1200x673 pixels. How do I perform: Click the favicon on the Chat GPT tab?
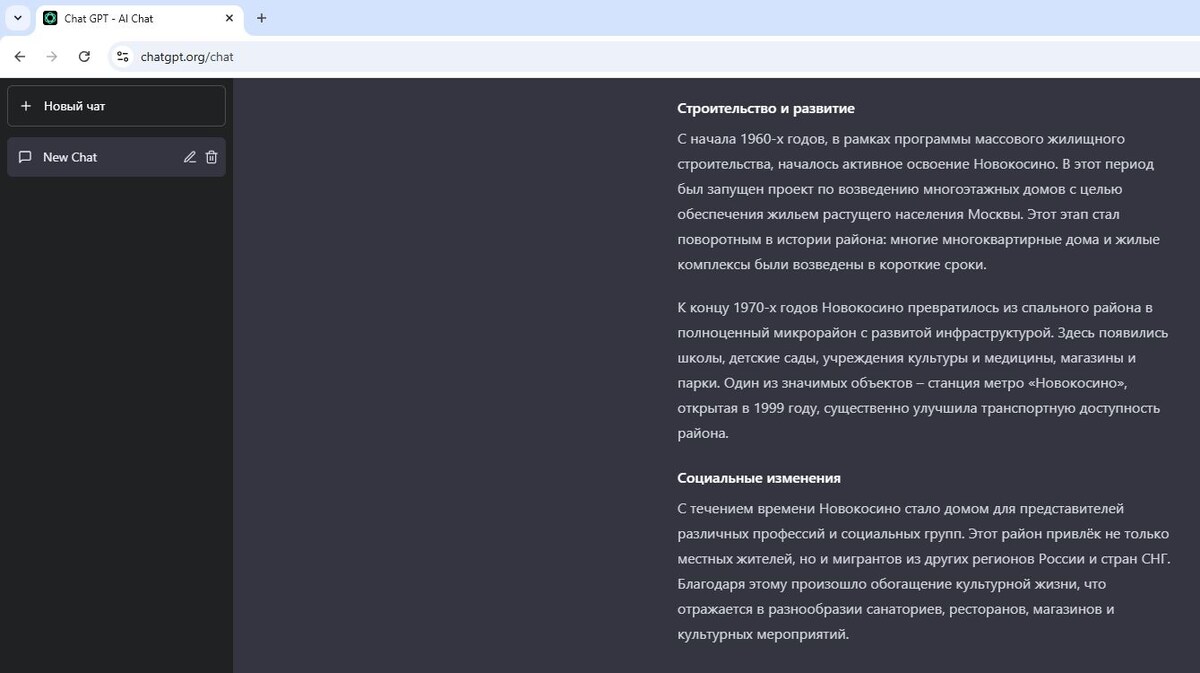tap(50, 18)
